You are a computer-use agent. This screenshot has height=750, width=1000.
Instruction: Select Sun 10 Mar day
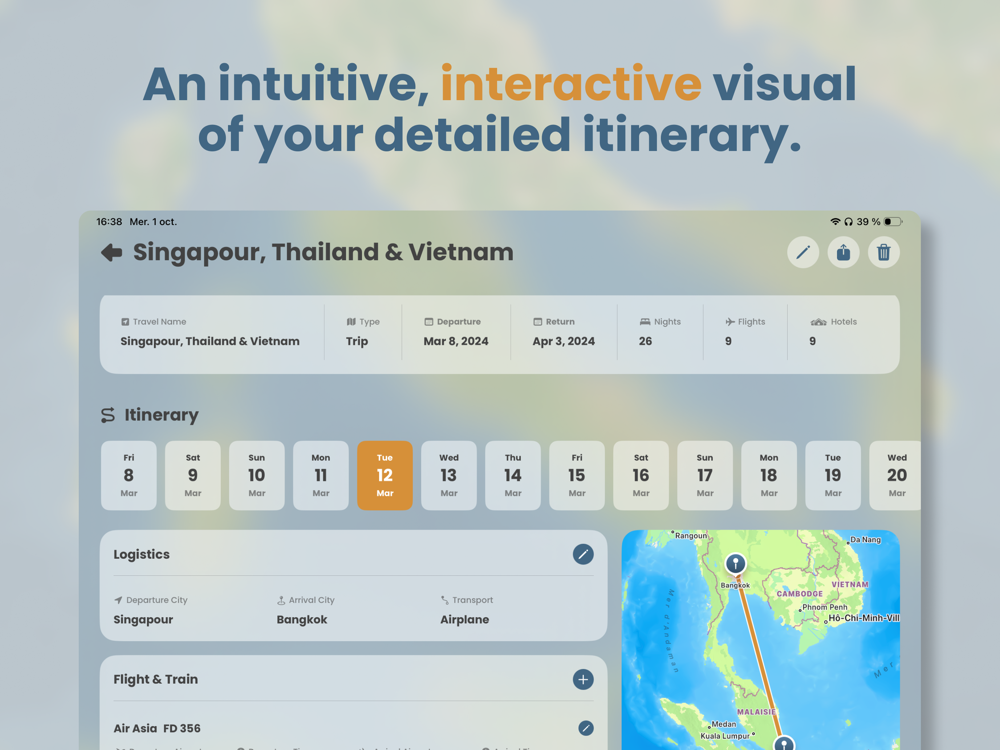click(257, 475)
